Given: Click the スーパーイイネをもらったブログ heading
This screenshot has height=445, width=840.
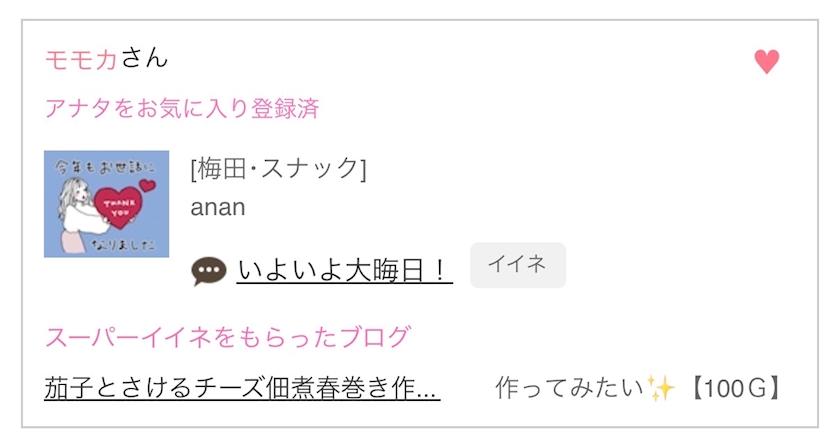Looking at the screenshot, I should tap(227, 336).
